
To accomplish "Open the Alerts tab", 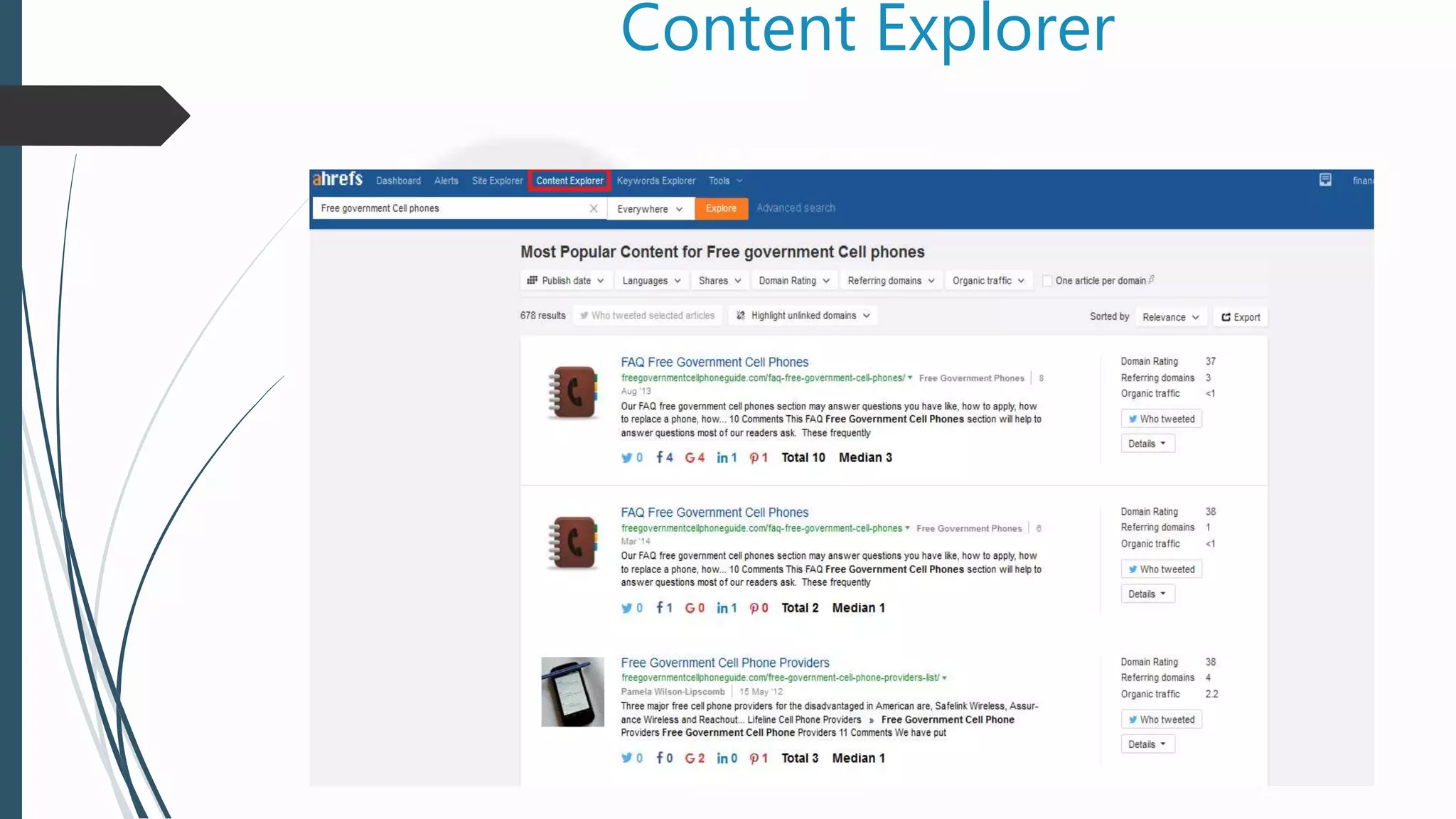I will pos(446,181).
